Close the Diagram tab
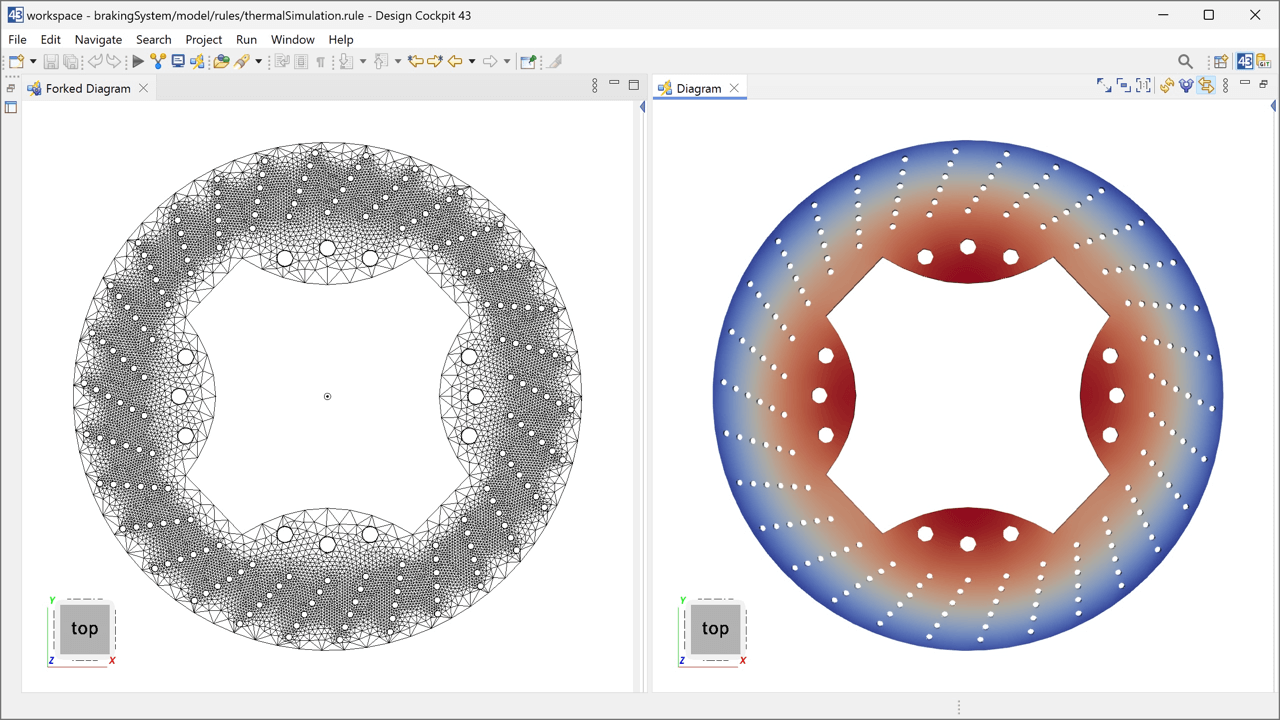 point(734,88)
